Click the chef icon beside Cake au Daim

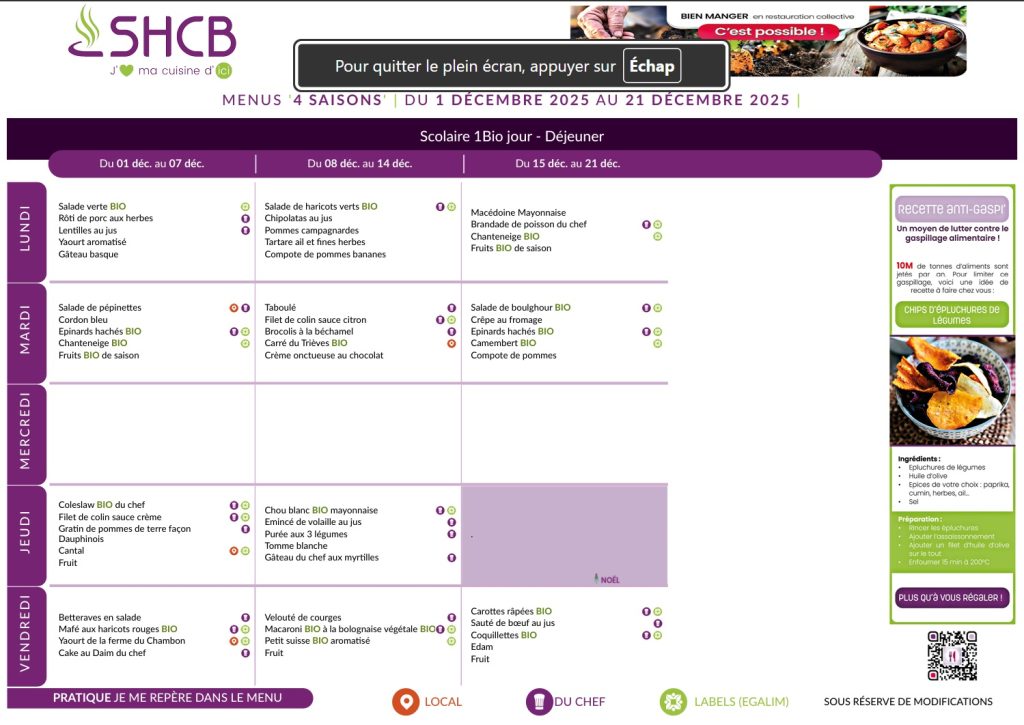[x=245, y=653]
